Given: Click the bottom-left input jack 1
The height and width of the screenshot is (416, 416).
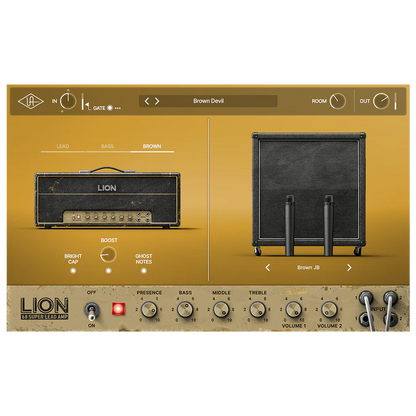Looking at the screenshot, I should tap(366, 319).
